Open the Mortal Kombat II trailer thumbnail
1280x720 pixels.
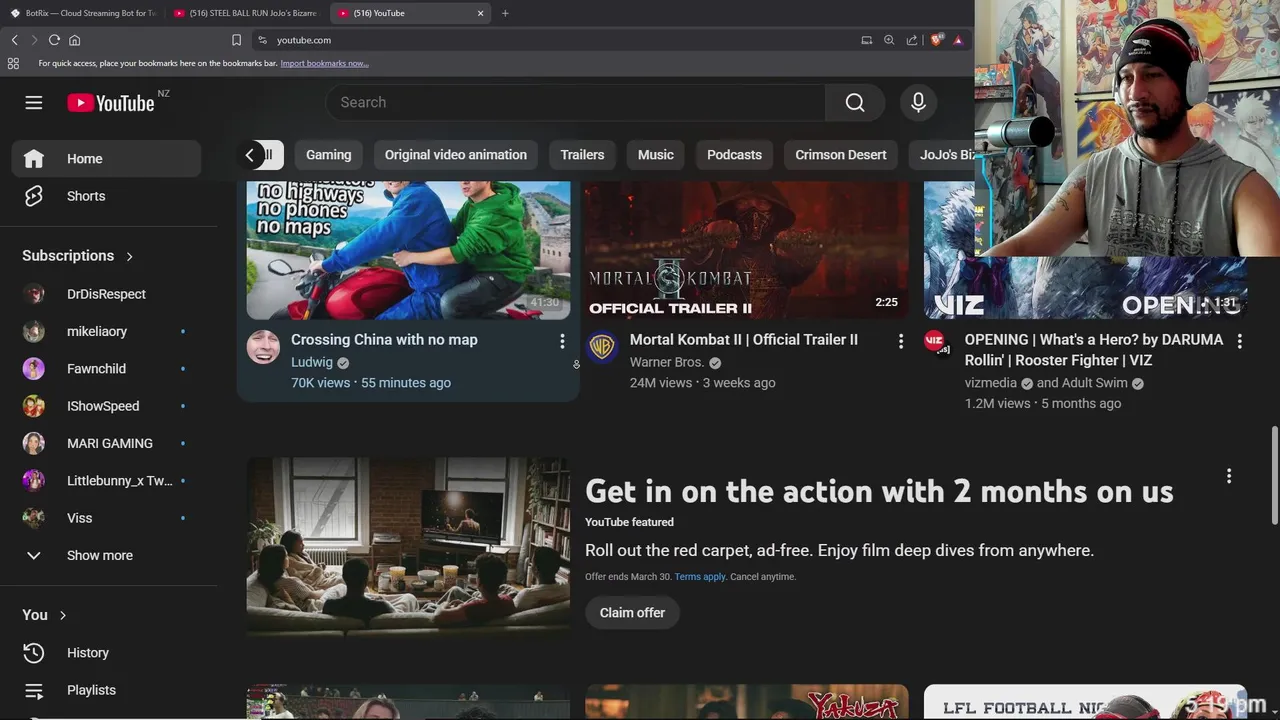tap(747, 250)
